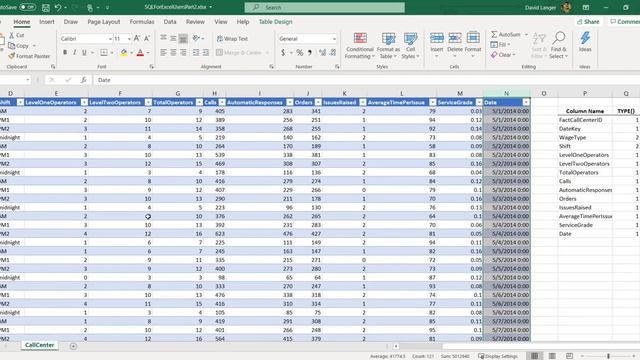This screenshot has height=360, width=640.
Task: Apply Comma Style format
Action: coord(310,52)
